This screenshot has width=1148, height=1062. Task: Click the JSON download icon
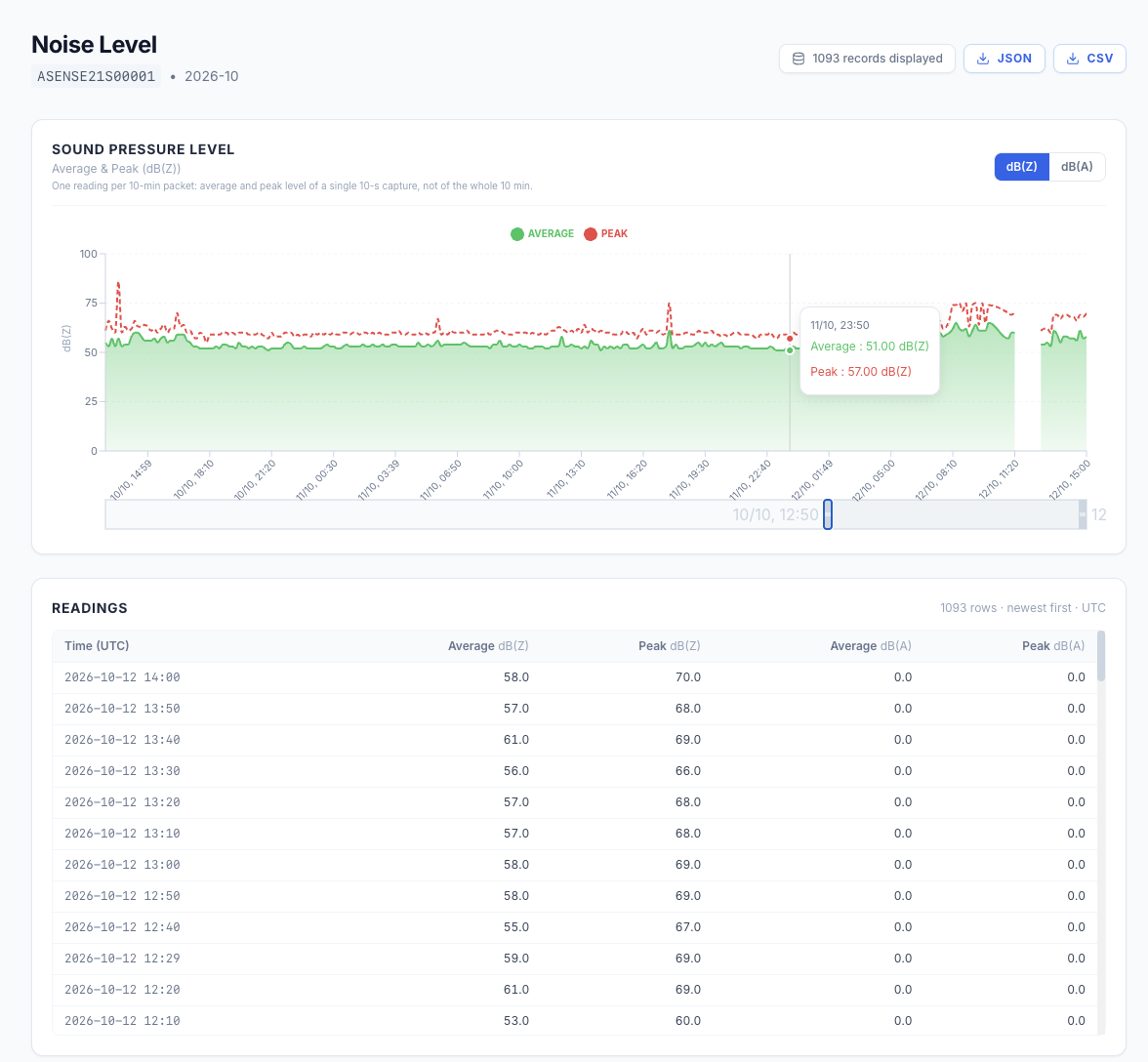click(983, 59)
